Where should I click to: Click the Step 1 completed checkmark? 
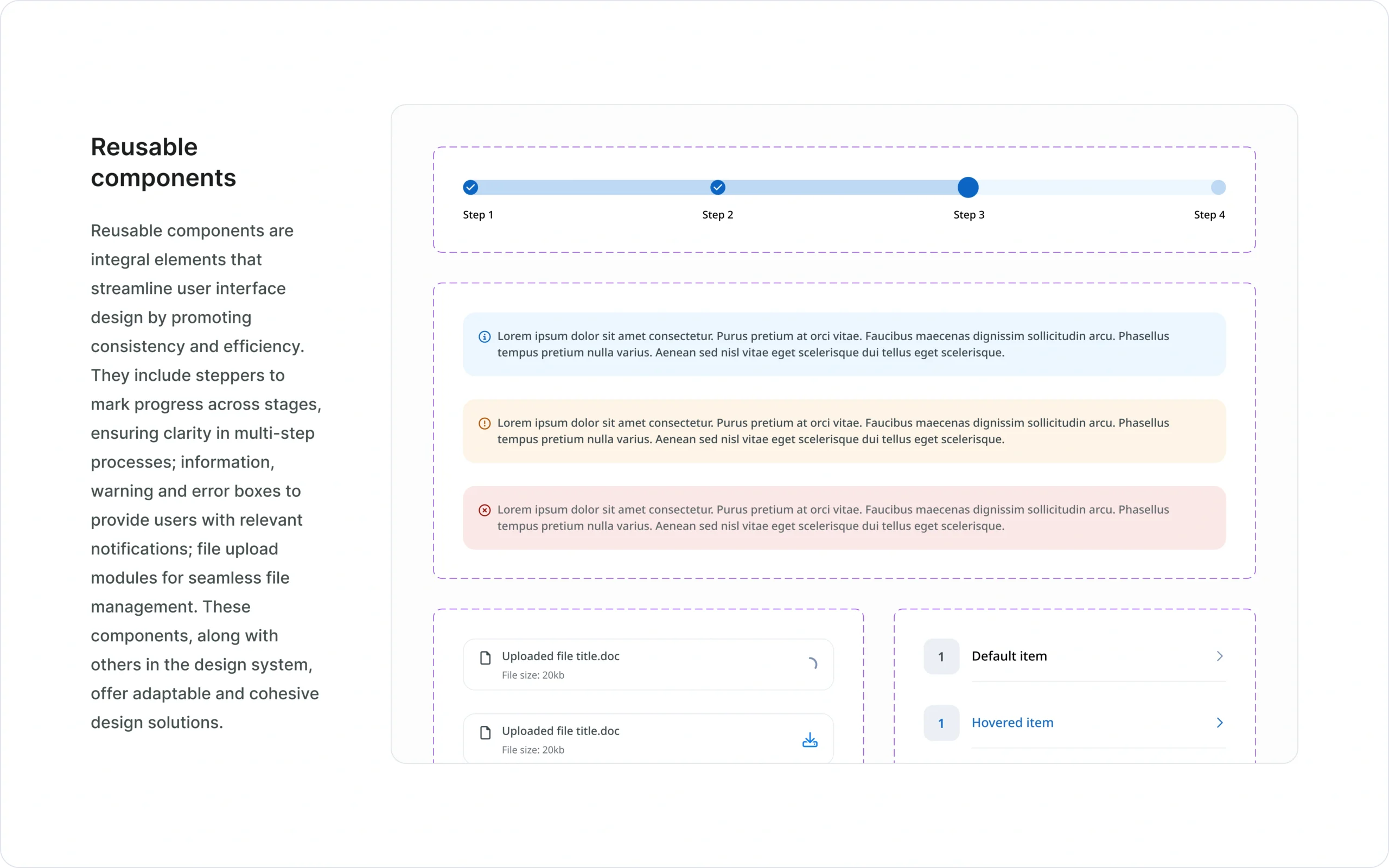point(470,187)
